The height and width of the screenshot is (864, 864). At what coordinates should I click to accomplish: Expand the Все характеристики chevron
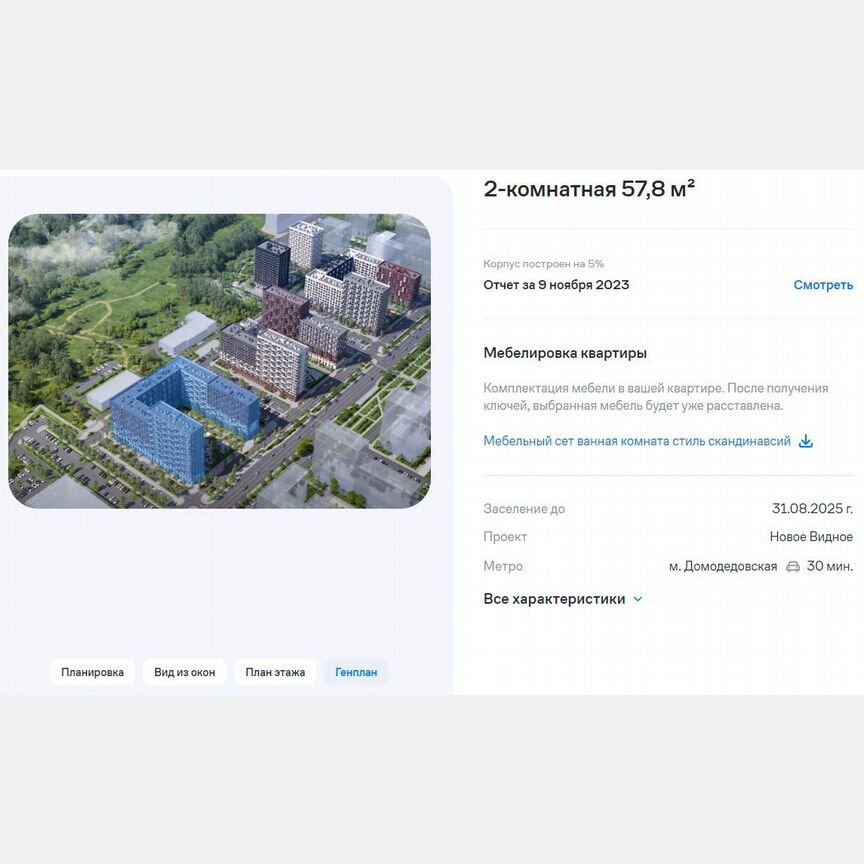(638, 599)
